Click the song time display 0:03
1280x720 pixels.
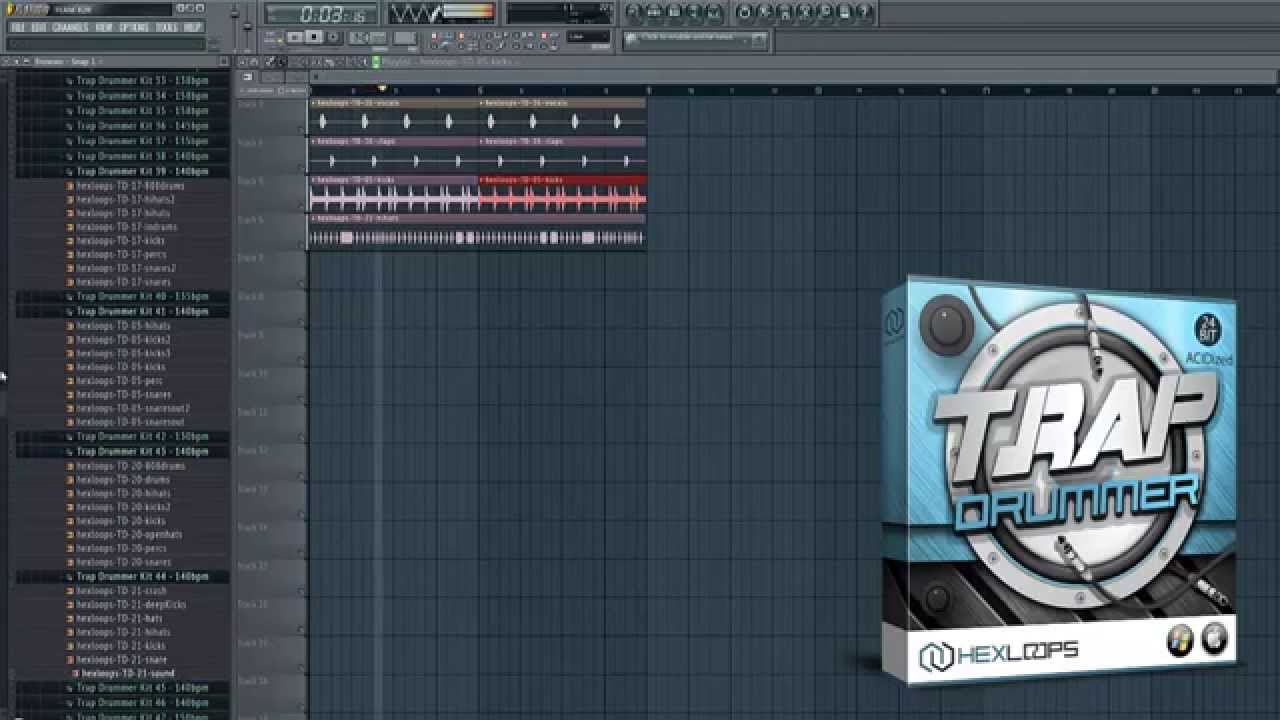322,14
